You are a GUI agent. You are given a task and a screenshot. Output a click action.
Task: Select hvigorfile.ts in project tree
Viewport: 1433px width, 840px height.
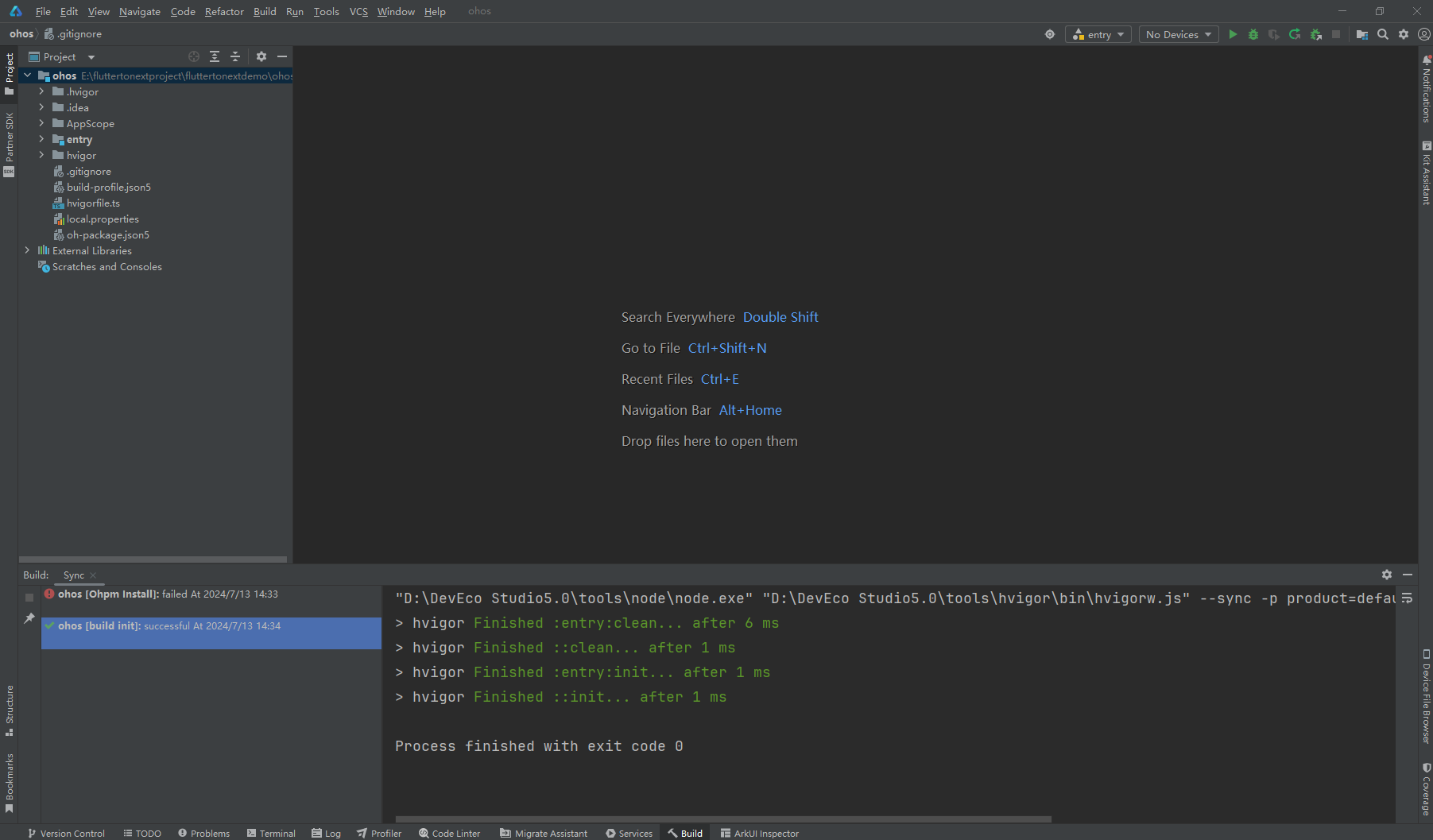(x=93, y=203)
